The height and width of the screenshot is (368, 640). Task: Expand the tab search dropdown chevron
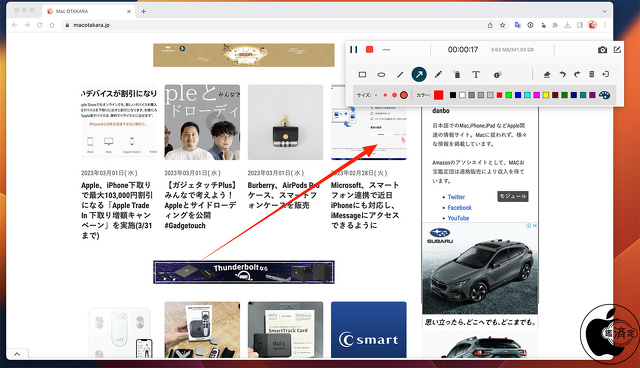604,11
